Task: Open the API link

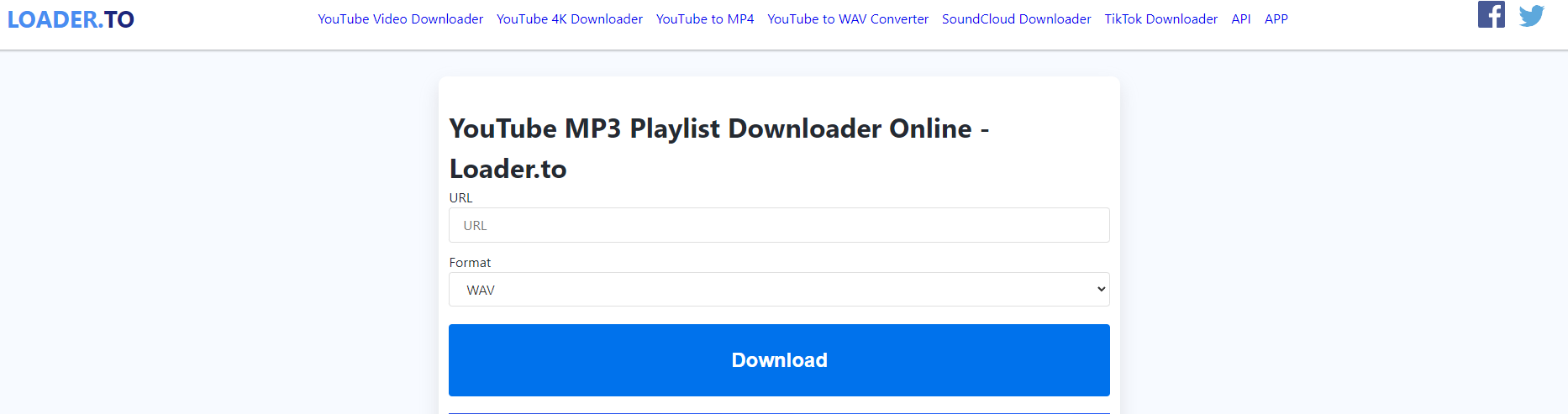Action: tap(1241, 18)
